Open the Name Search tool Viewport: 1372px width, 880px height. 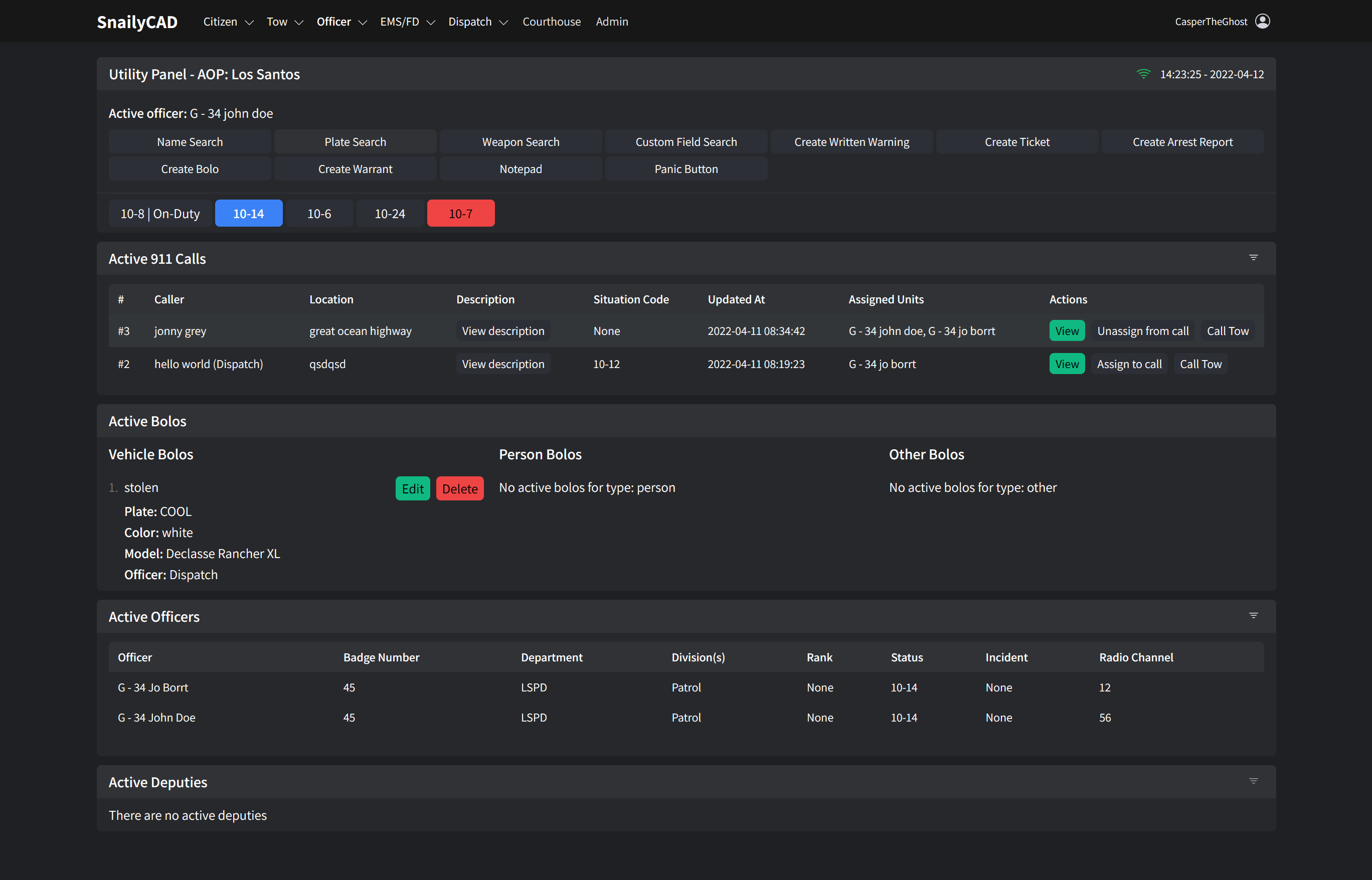point(189,142)
